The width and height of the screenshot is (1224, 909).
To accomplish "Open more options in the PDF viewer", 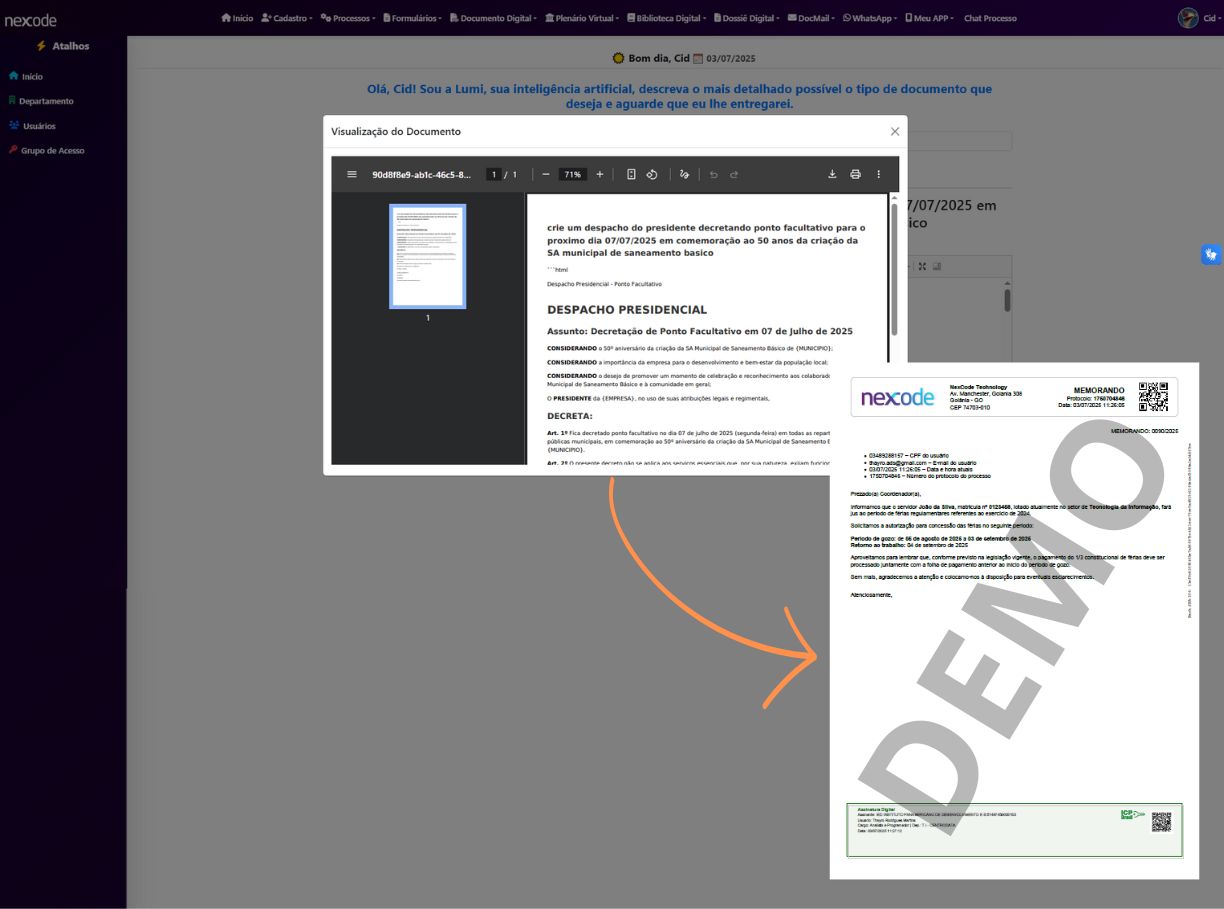I will tap(878, 173).
